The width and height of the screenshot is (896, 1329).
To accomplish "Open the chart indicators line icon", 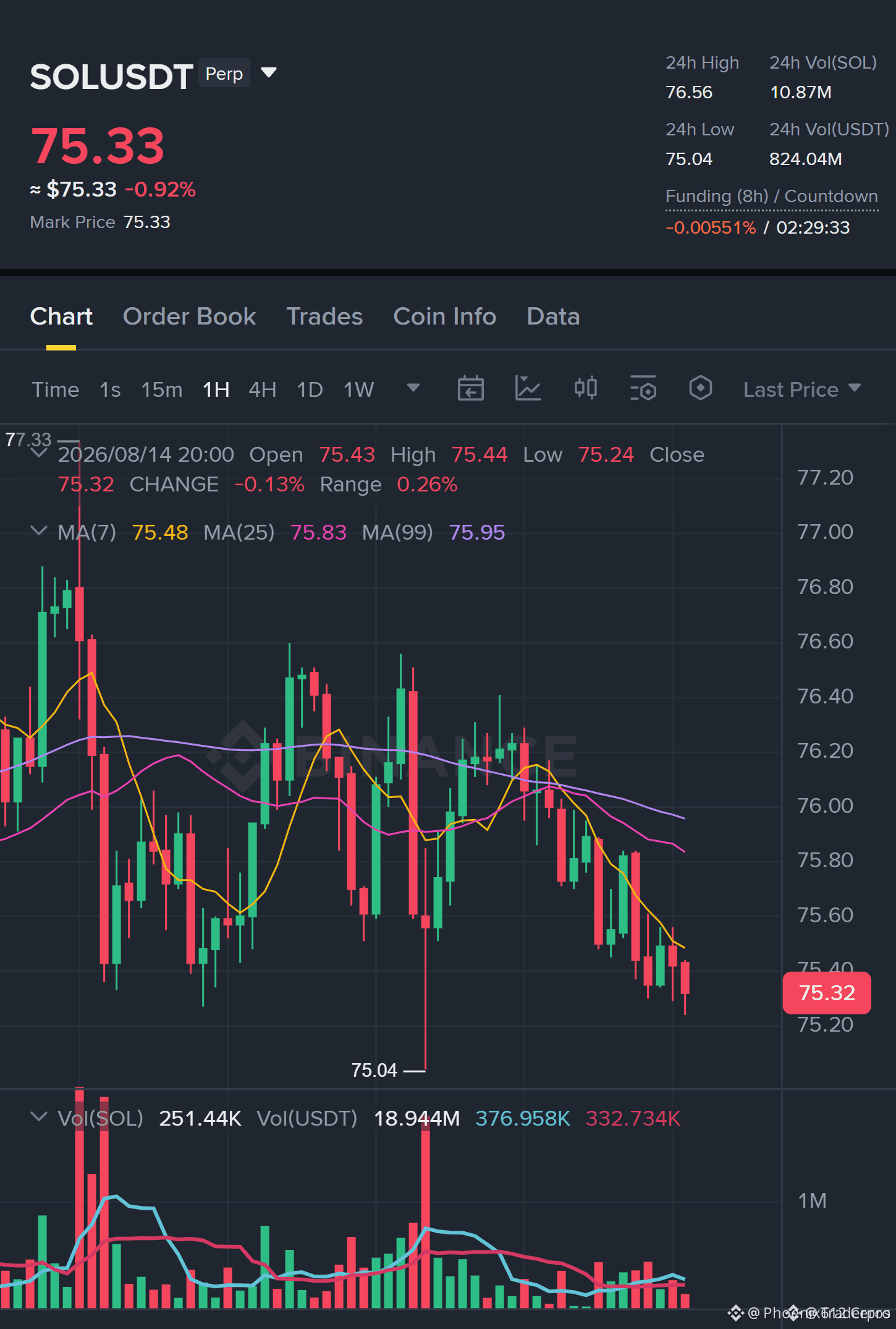I will tap(528, 389).
